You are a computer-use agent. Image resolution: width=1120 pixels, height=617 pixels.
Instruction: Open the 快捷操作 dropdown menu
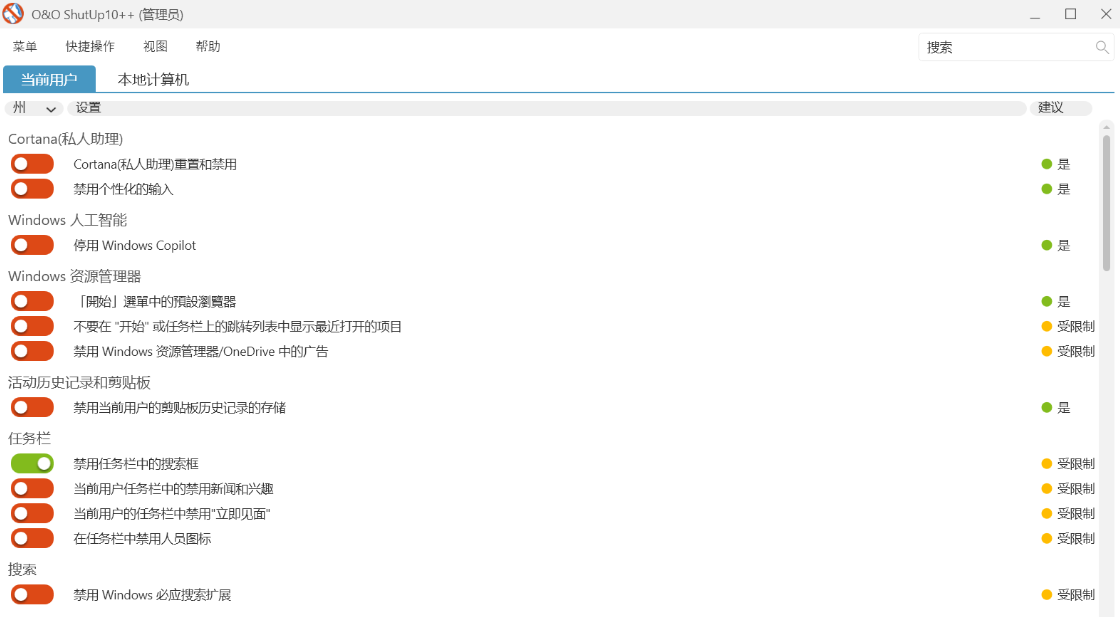coord(90,47)
